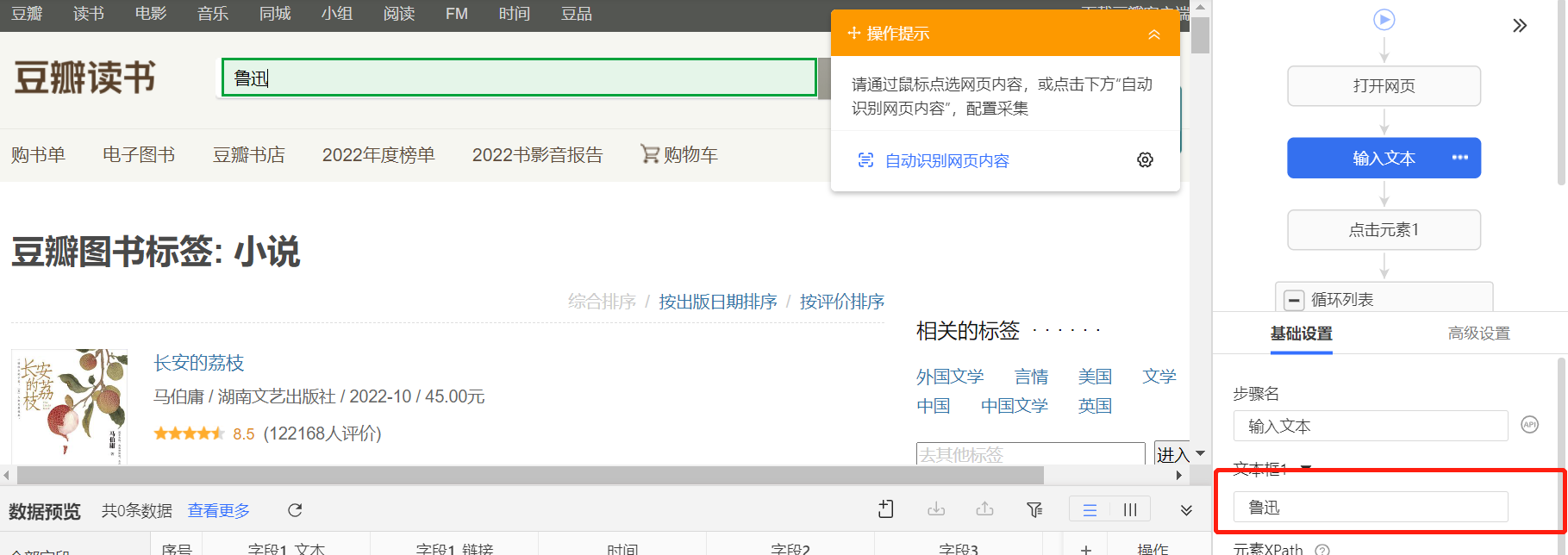The height and width of the screenshot is (555, 1568).
Task: Click the 元素XPath help question icon
Action: [1322, 550]
